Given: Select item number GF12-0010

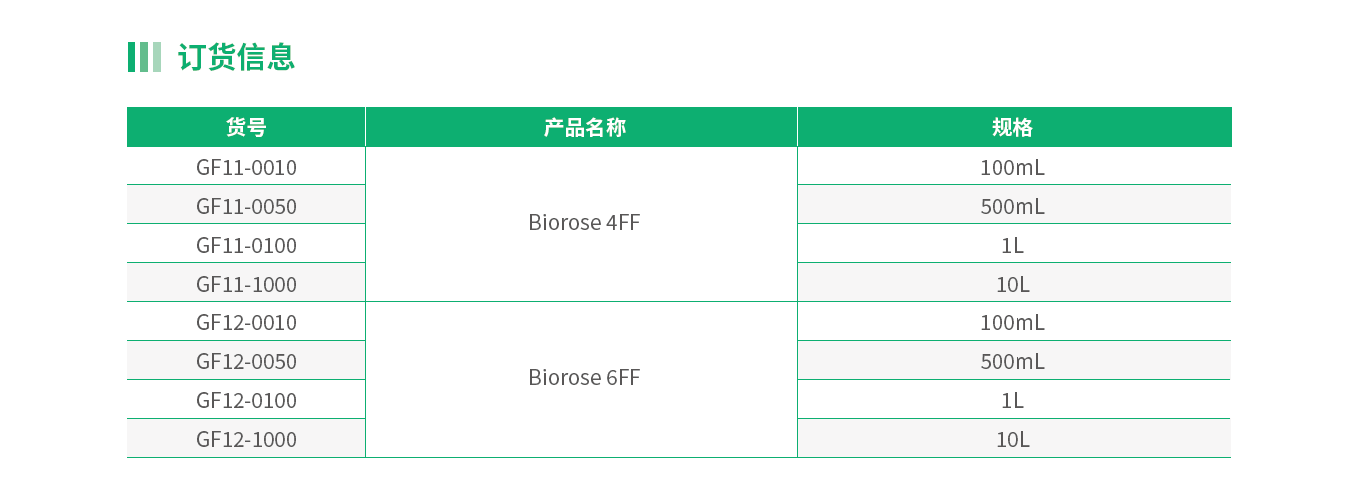Looking at the screenshot, I should click(246, 322).
